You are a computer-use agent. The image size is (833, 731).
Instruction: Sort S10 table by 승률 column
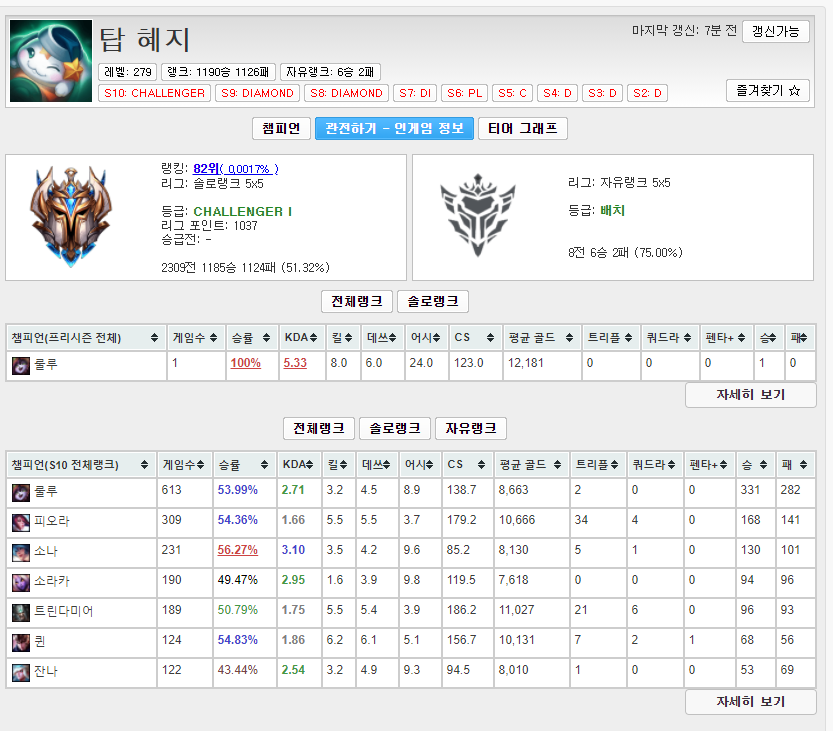244,465
